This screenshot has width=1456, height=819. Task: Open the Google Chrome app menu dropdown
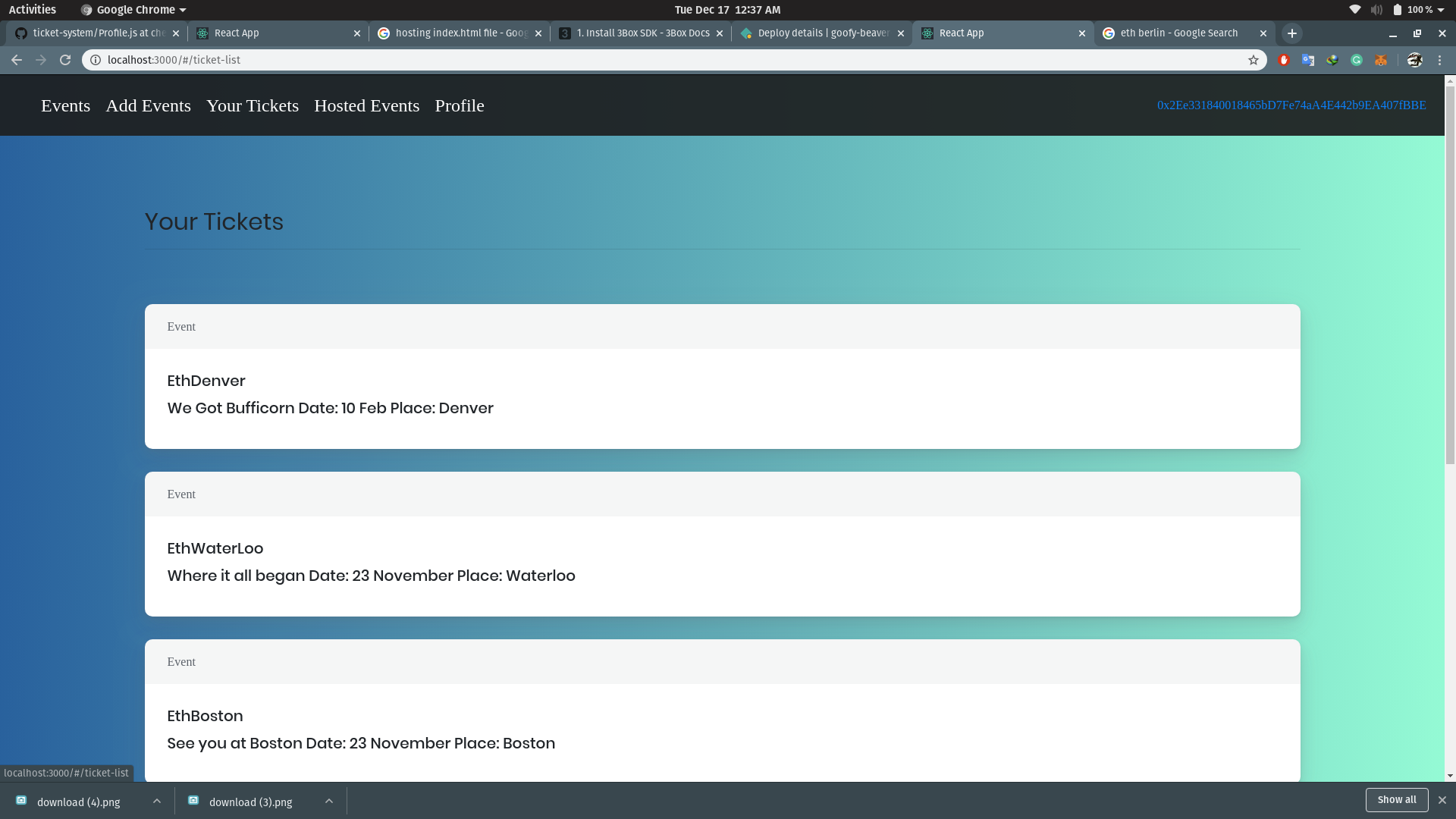tap(133, 10)
